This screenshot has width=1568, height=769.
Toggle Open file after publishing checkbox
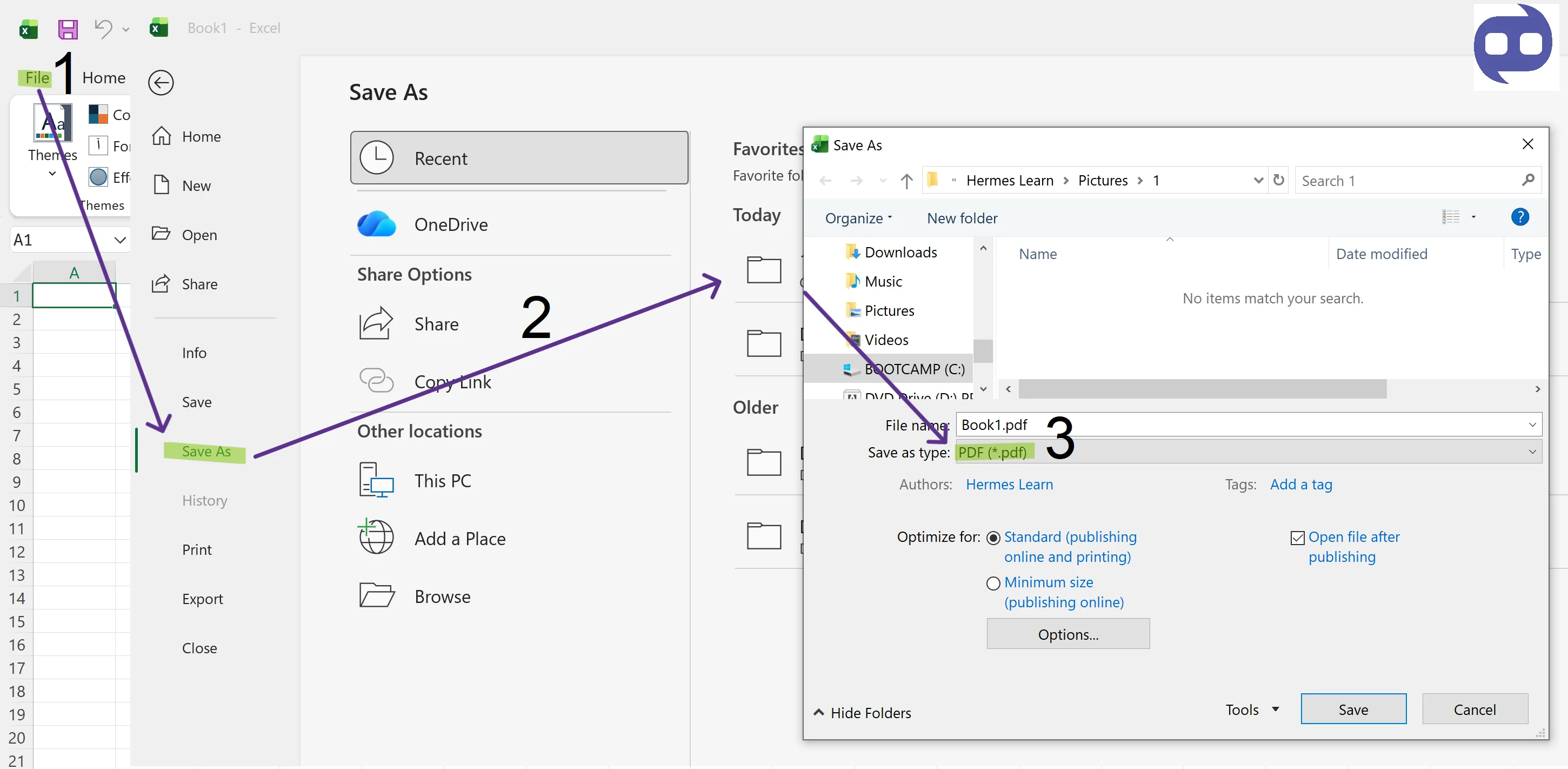(x=1297, y=538)
